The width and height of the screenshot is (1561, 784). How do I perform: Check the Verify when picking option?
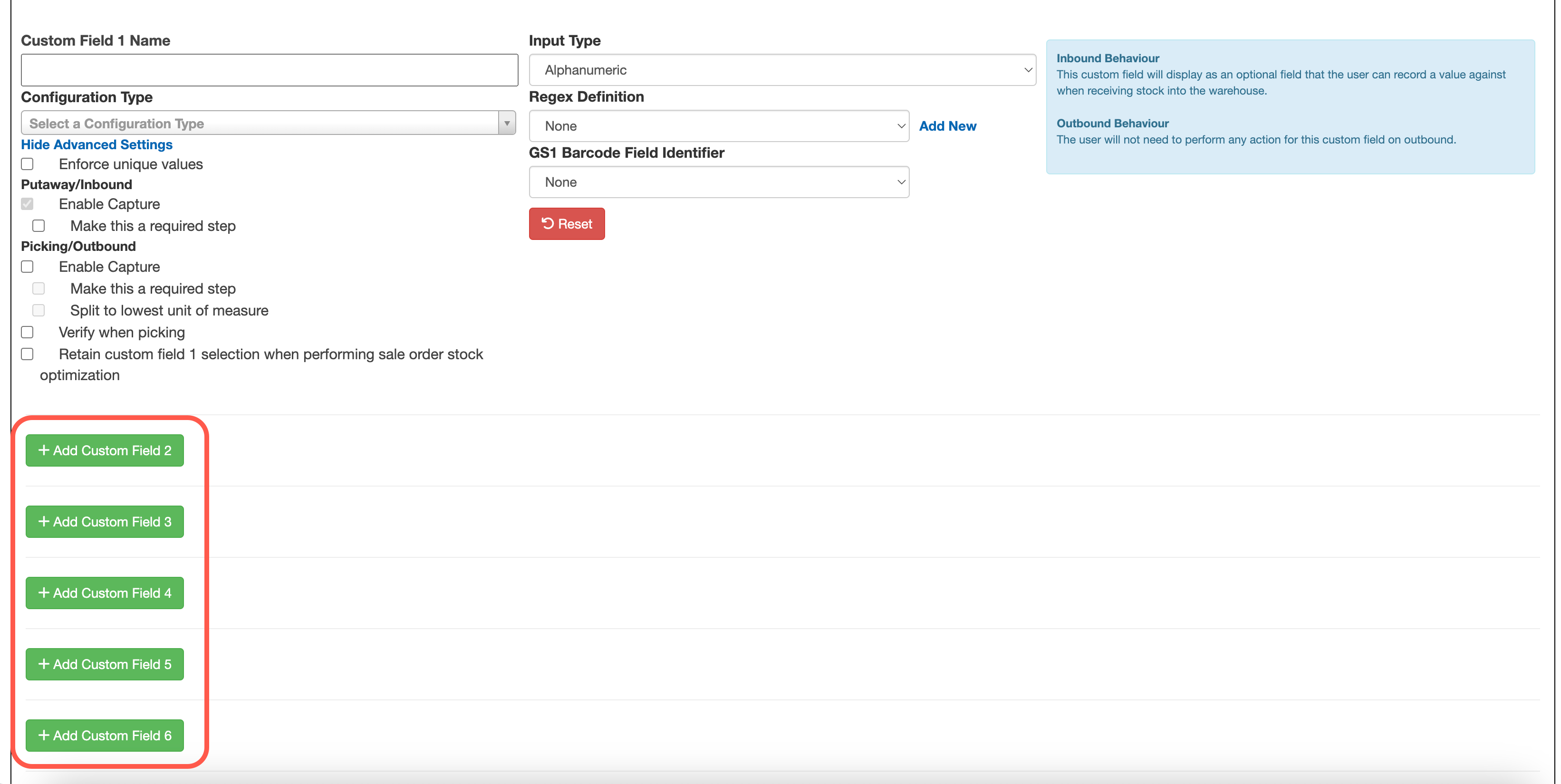[x=27, y=332]
